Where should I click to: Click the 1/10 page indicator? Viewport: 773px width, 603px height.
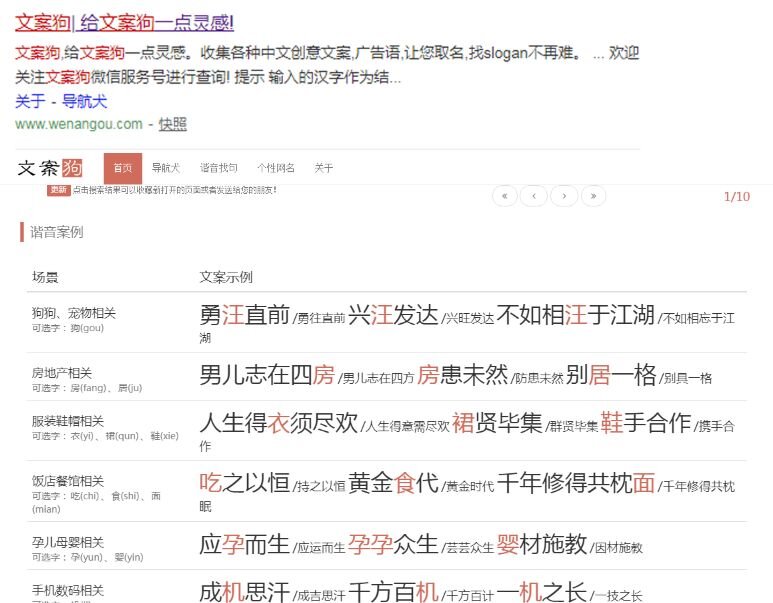click(736, 196)
